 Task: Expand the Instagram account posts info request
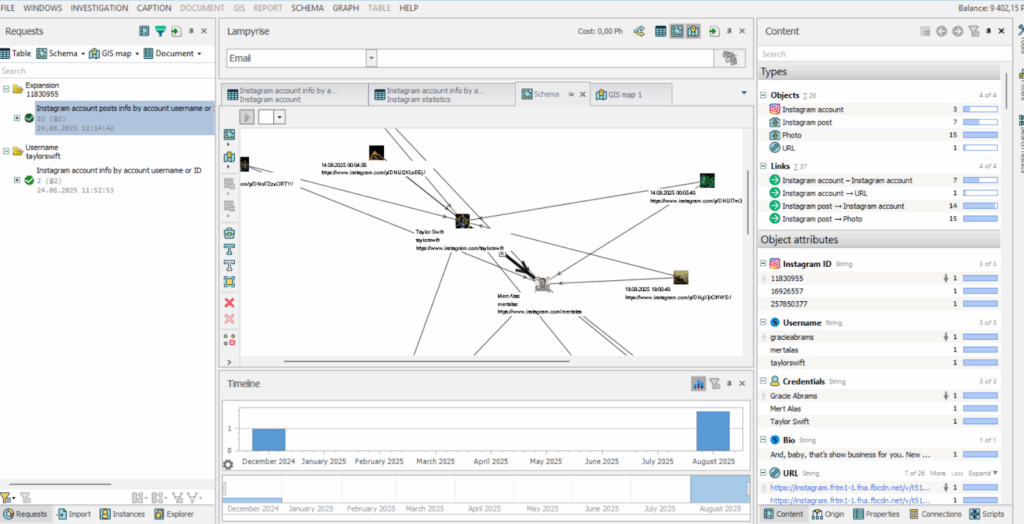(17, 118)
